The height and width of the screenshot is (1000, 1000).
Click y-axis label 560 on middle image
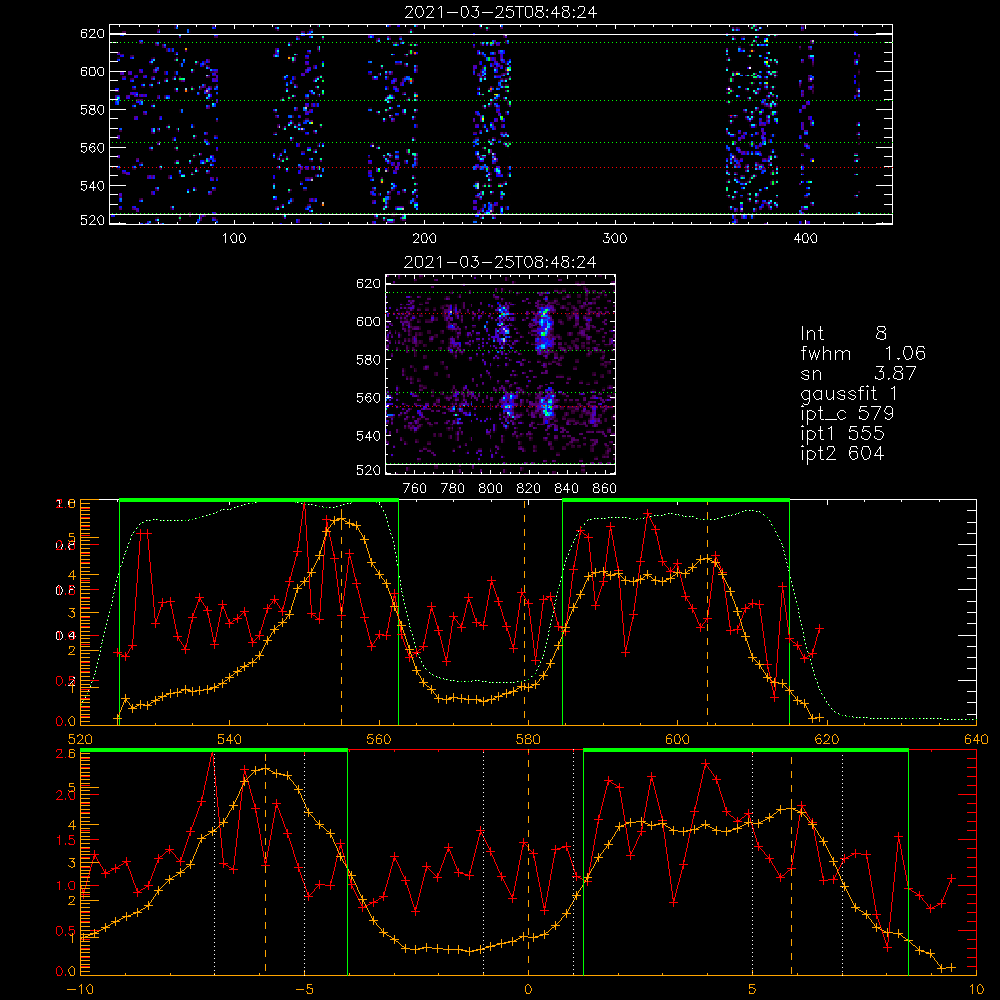point(368,398)
